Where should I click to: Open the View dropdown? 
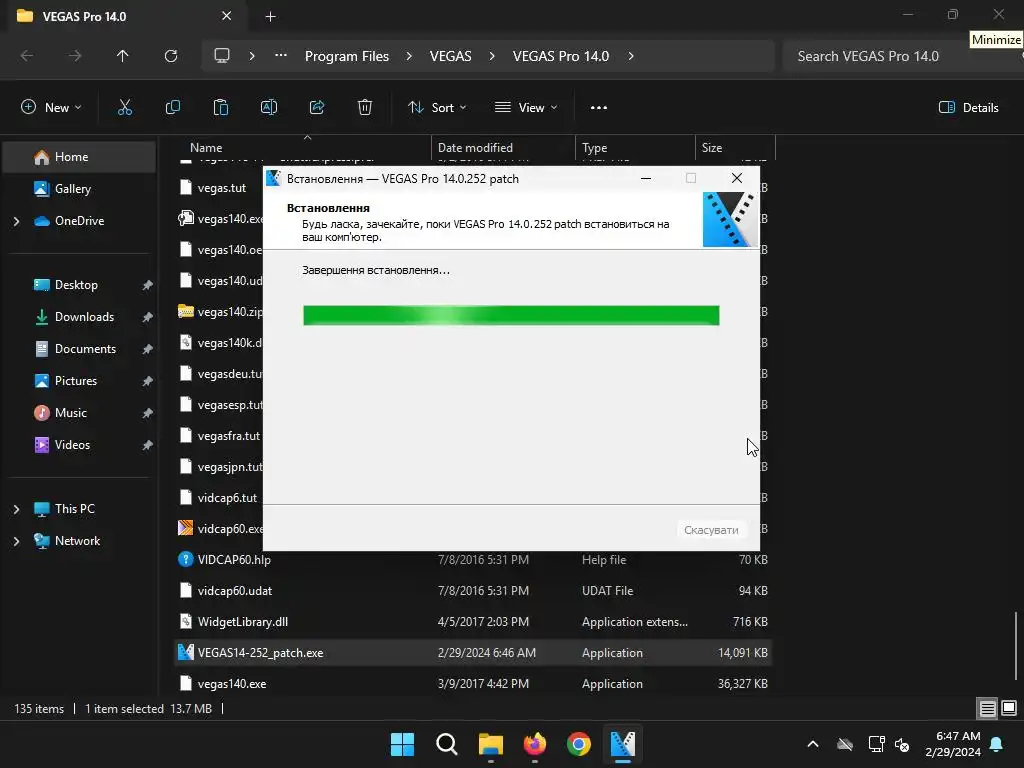tap(526, 108)
